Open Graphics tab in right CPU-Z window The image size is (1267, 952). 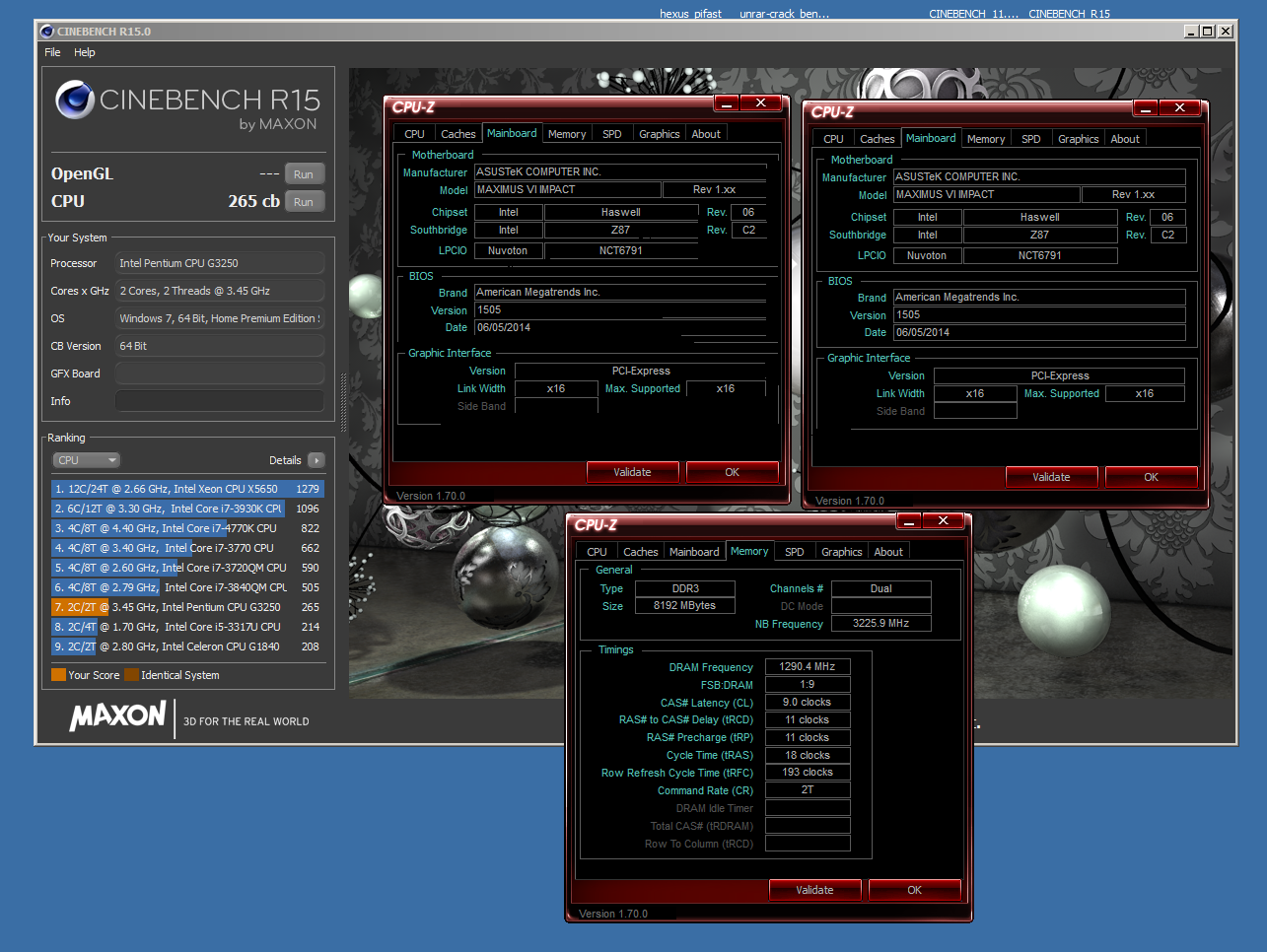click(1078, 139)
